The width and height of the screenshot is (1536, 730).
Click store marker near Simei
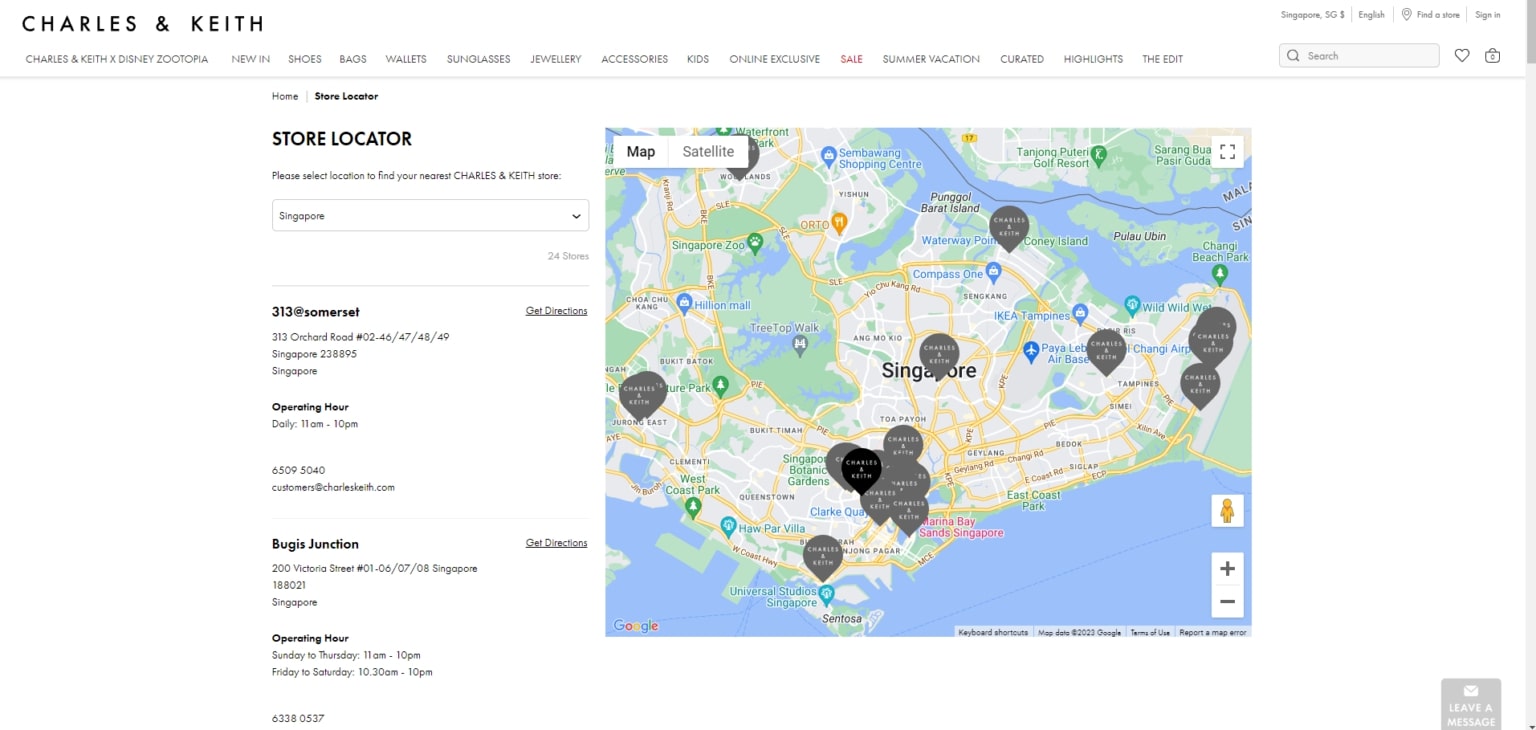click(1200, 387)
